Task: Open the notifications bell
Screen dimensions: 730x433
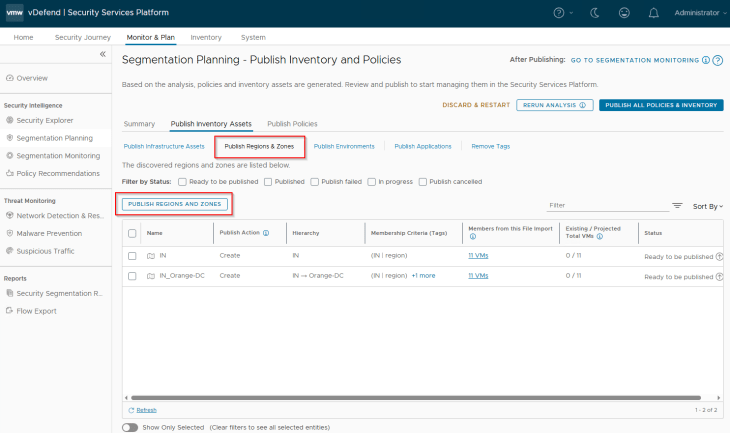Action: pyautogui.click(x=653, y=13)
